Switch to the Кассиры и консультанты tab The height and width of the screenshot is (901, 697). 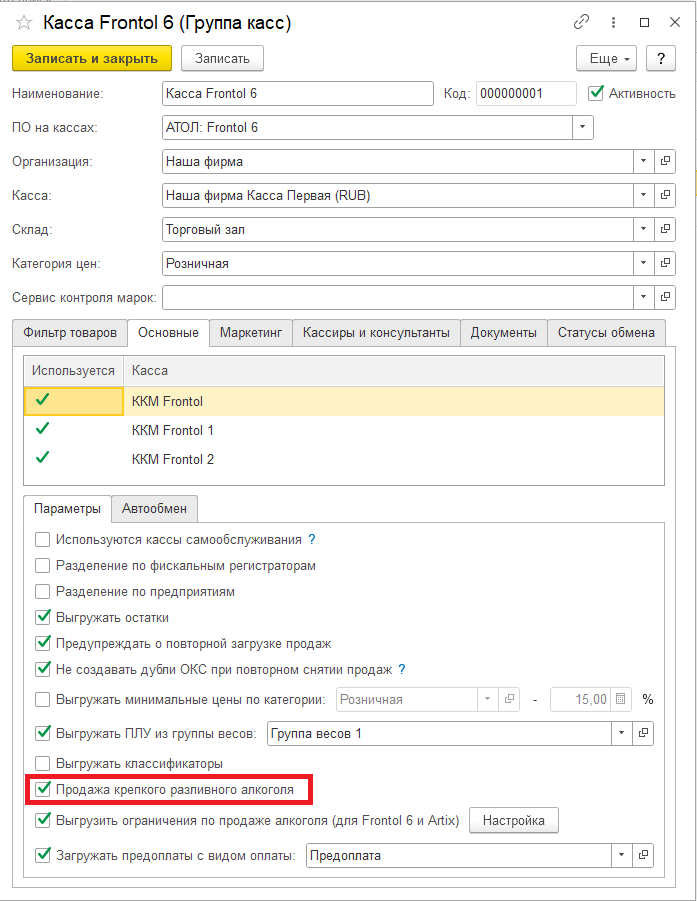(376, 332)
